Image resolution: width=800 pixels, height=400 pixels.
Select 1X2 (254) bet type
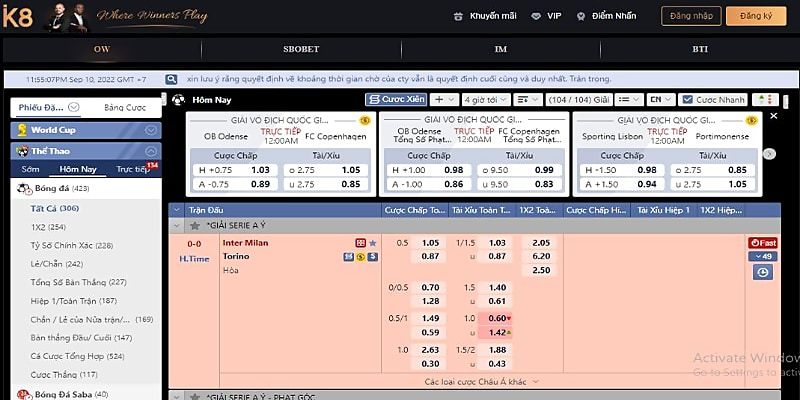pyautogui.click(x=48, y=227)
